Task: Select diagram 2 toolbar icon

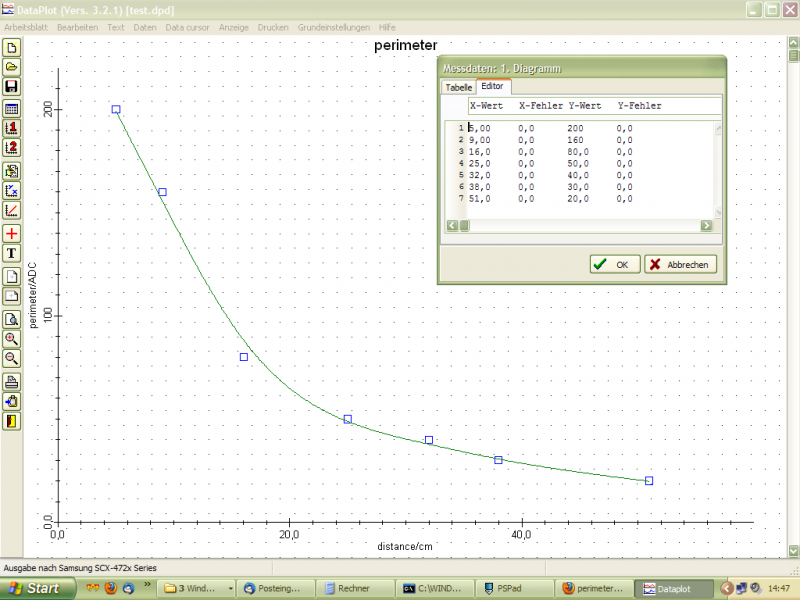Action: click(x=11, y=148)
